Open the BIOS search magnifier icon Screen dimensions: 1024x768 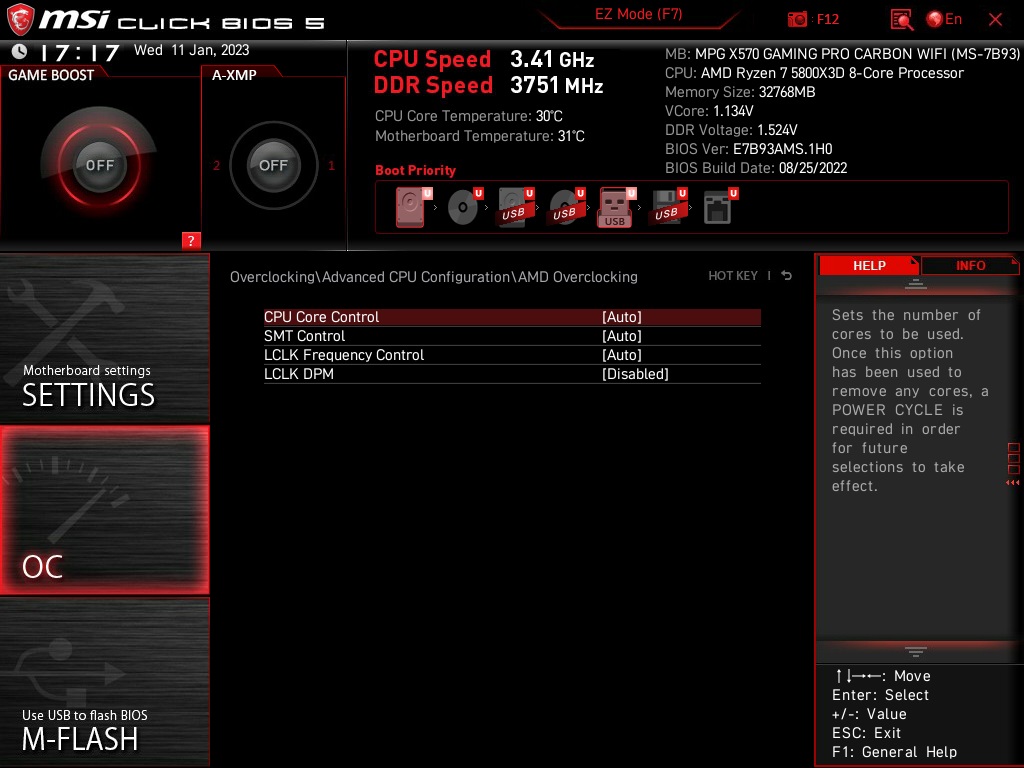901,20
